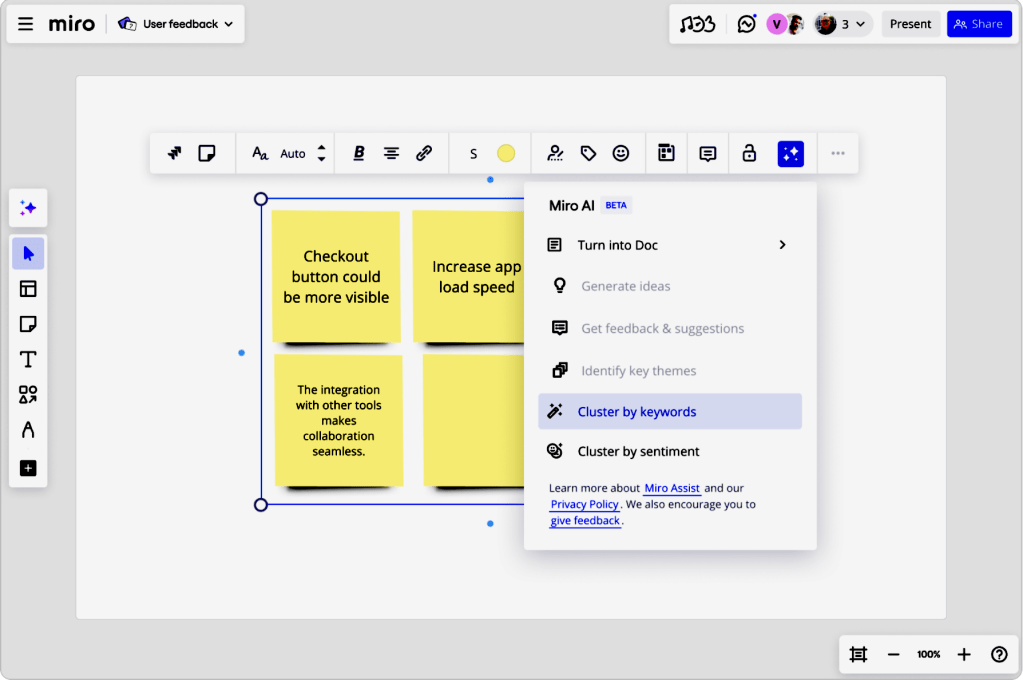Image resolution: width=1023 pixels, height=680 pixels.
Task: Select the Checkout button sticky note
Action: tap(336, 277)
